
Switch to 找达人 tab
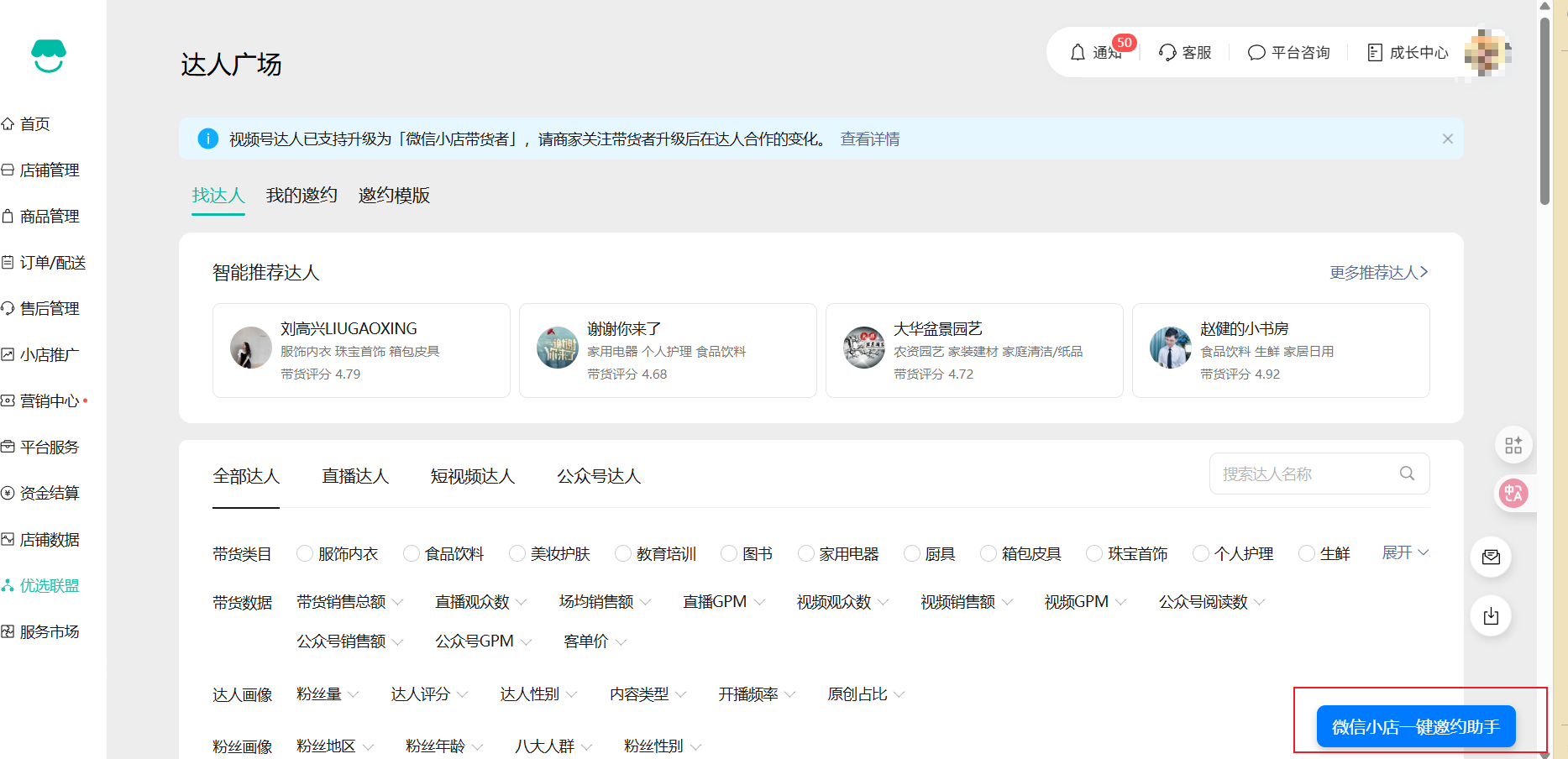218,196
